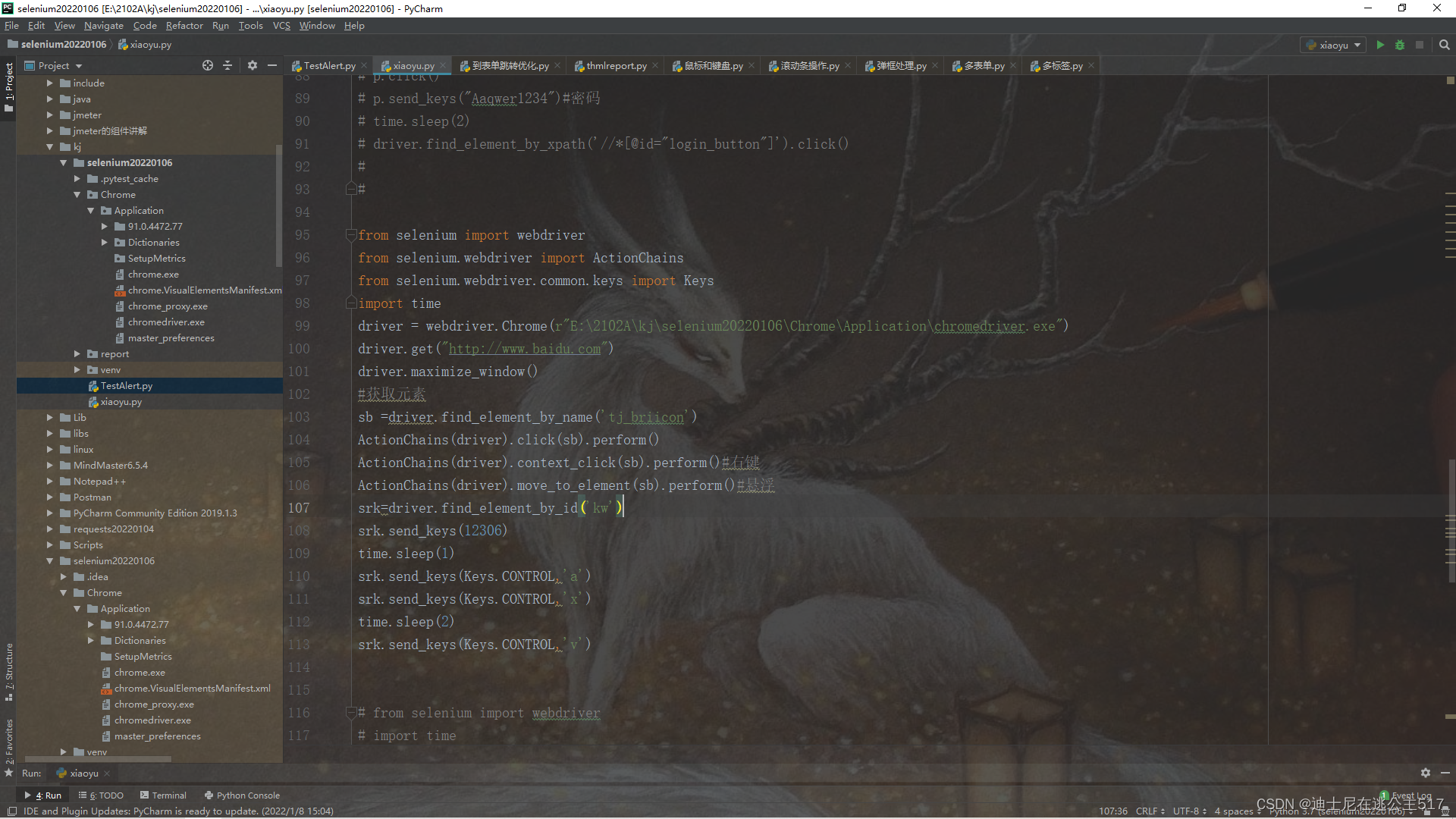1456x819 pixels.
Task: Open Run panel settings gear
Action: 1425,773
